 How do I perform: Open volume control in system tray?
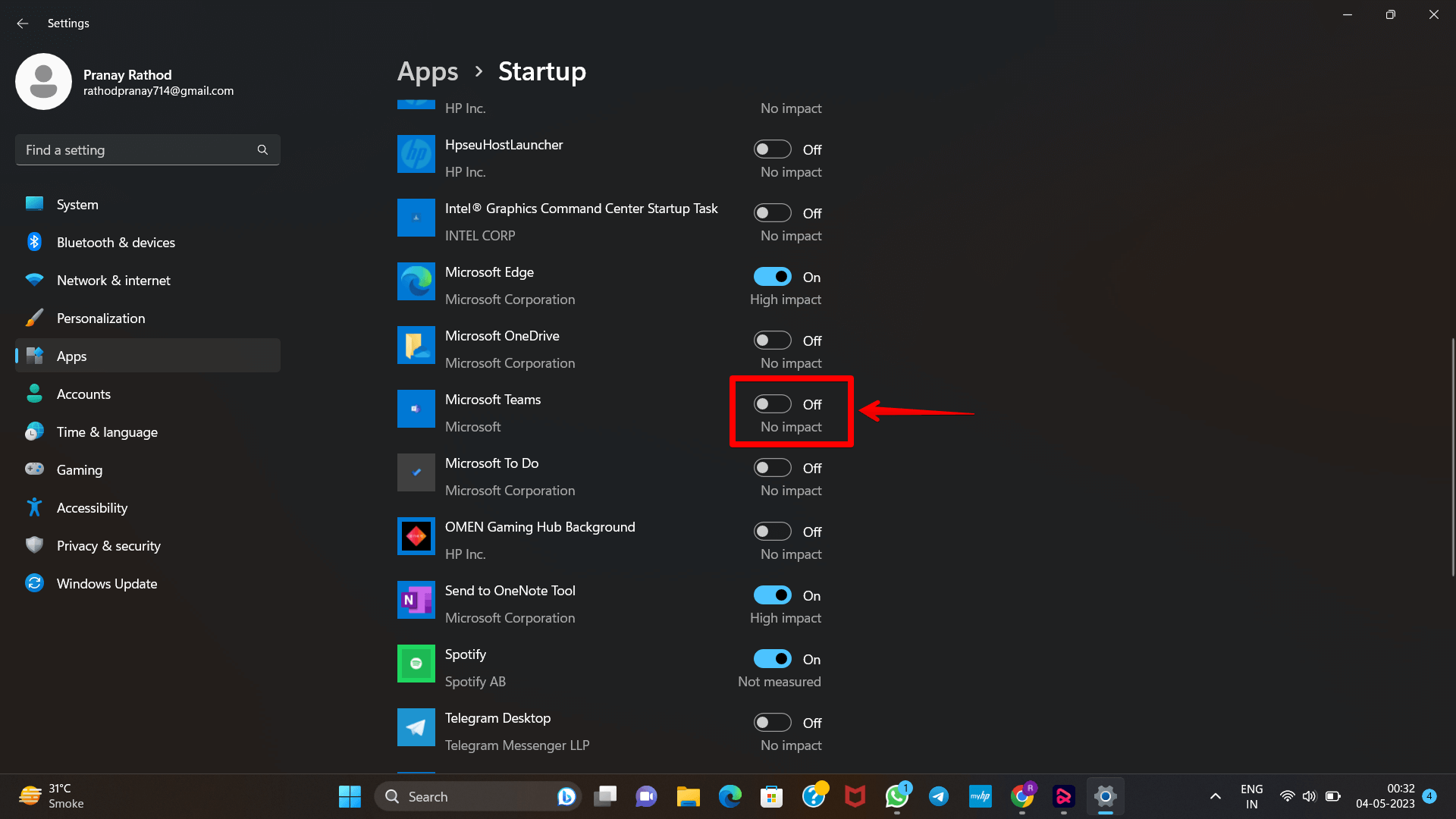point(1309,796)
